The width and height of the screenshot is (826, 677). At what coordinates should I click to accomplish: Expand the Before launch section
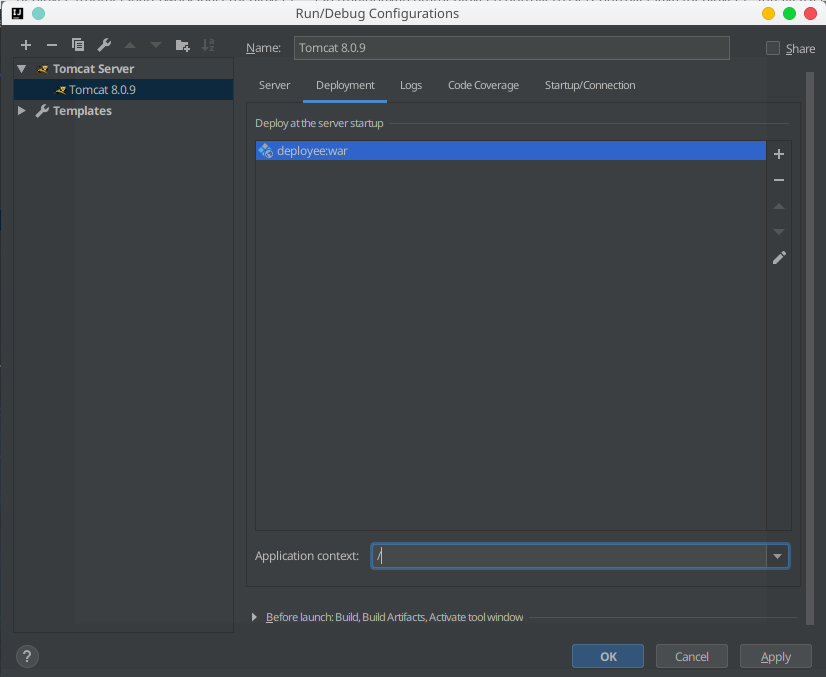coord(254,617)
